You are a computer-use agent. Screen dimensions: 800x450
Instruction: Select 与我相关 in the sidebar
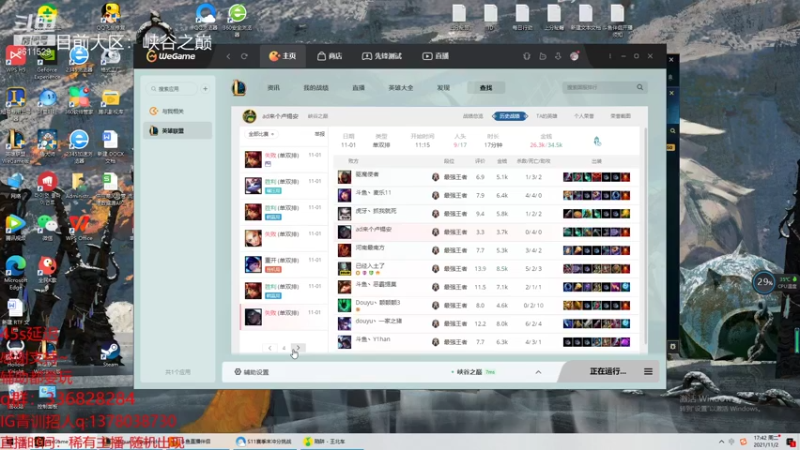tap(177, 111)
